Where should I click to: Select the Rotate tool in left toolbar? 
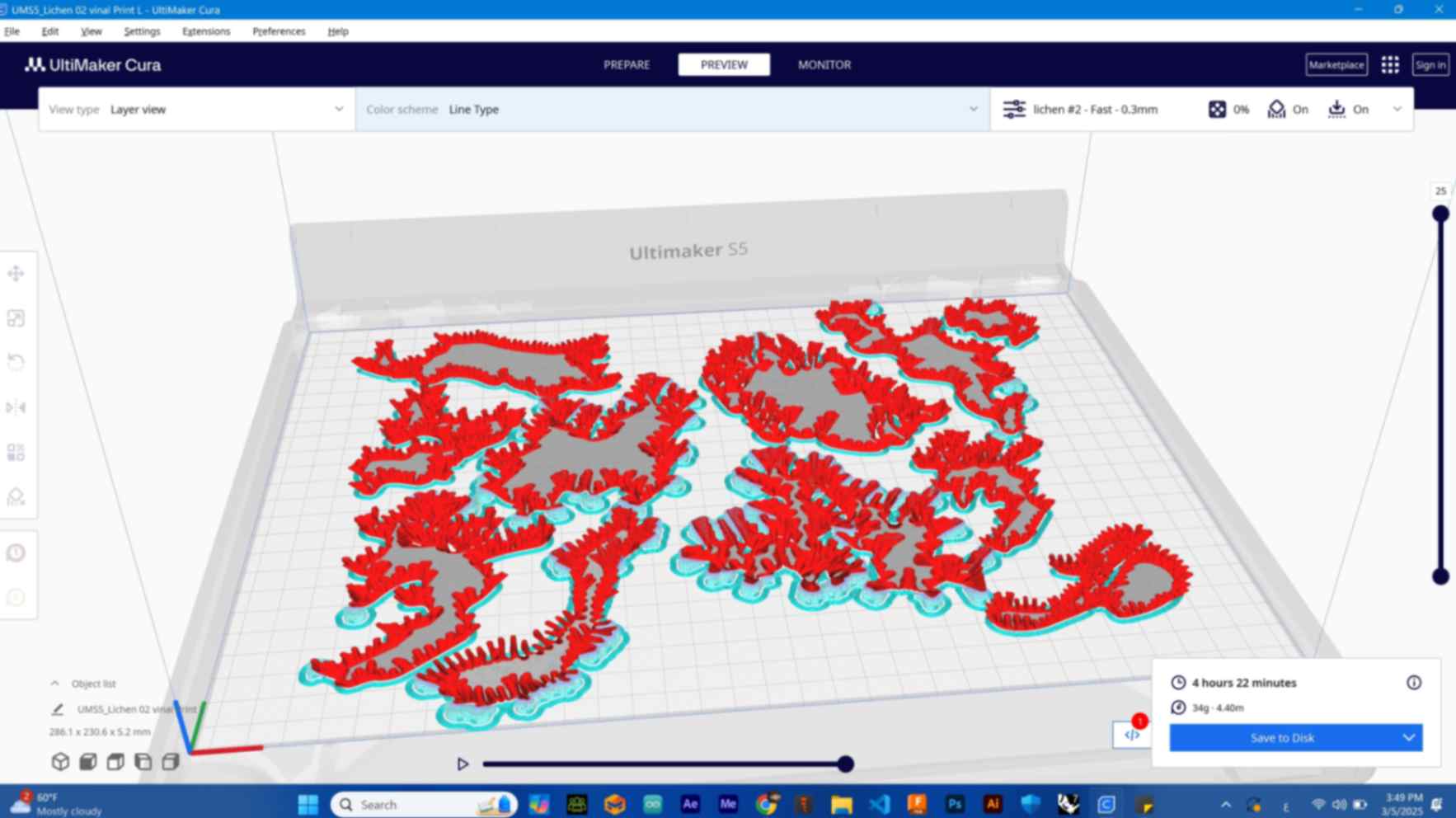16,363
